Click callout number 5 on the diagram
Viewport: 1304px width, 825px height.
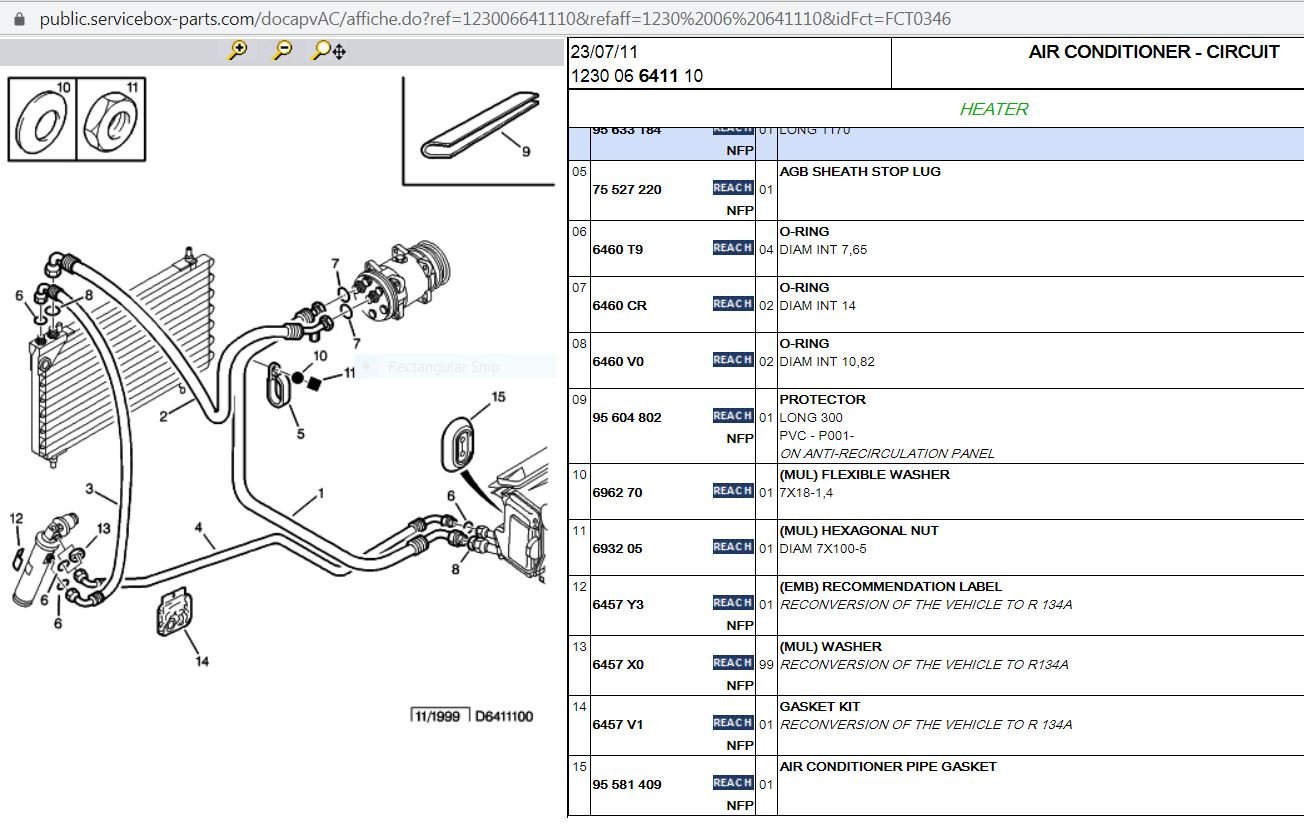tap(300, 434)
